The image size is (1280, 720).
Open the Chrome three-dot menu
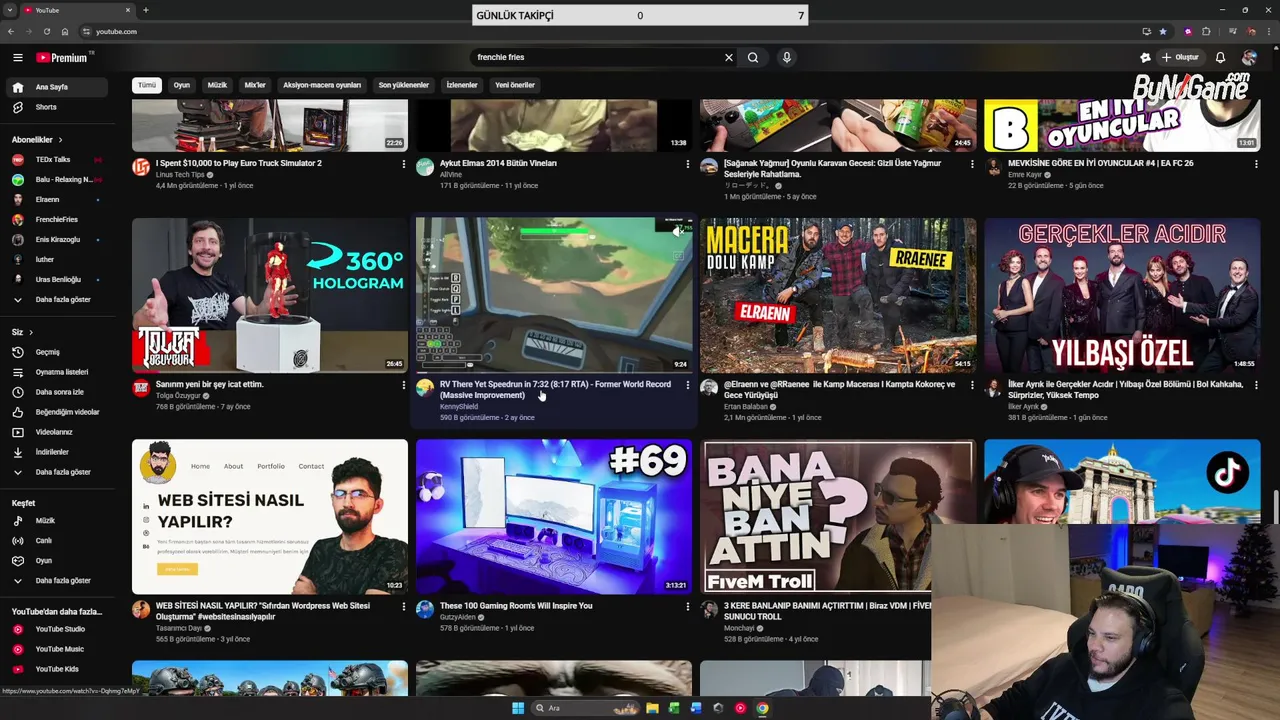[1269, 31]
